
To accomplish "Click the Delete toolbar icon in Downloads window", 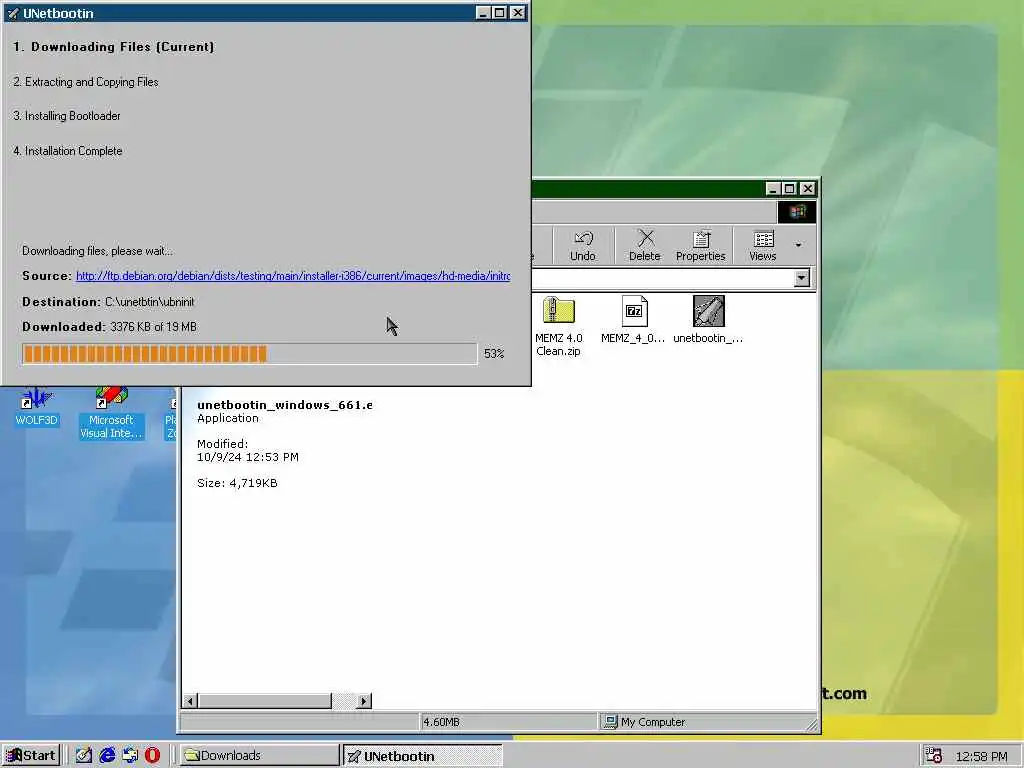I will 645,246.
